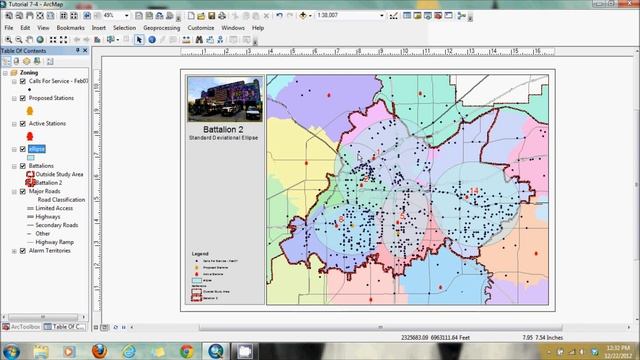Activate the Pan hand tool

coord(29,40)
